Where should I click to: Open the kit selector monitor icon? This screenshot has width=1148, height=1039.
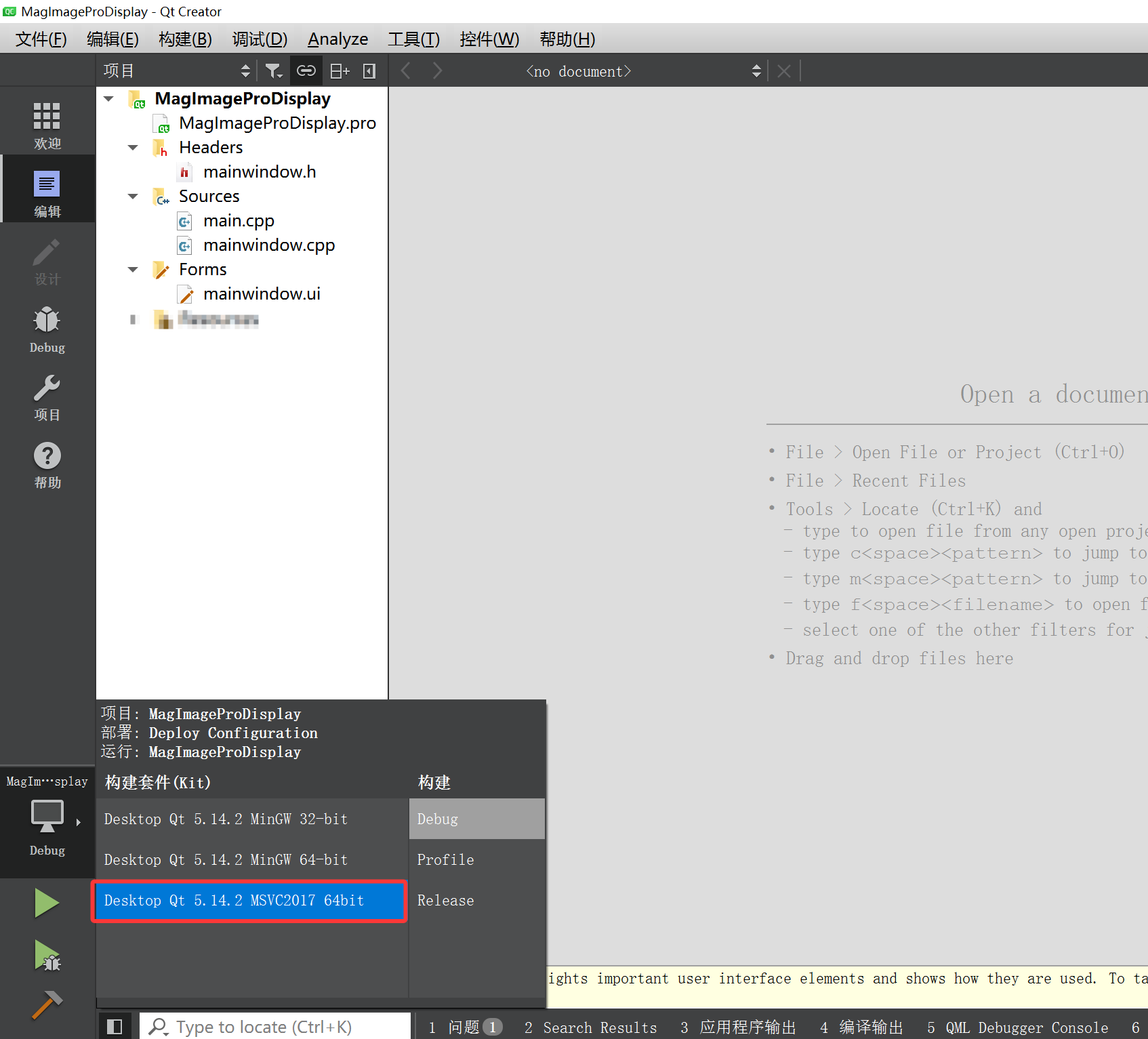pyautogui.click(x=47, y=816)
